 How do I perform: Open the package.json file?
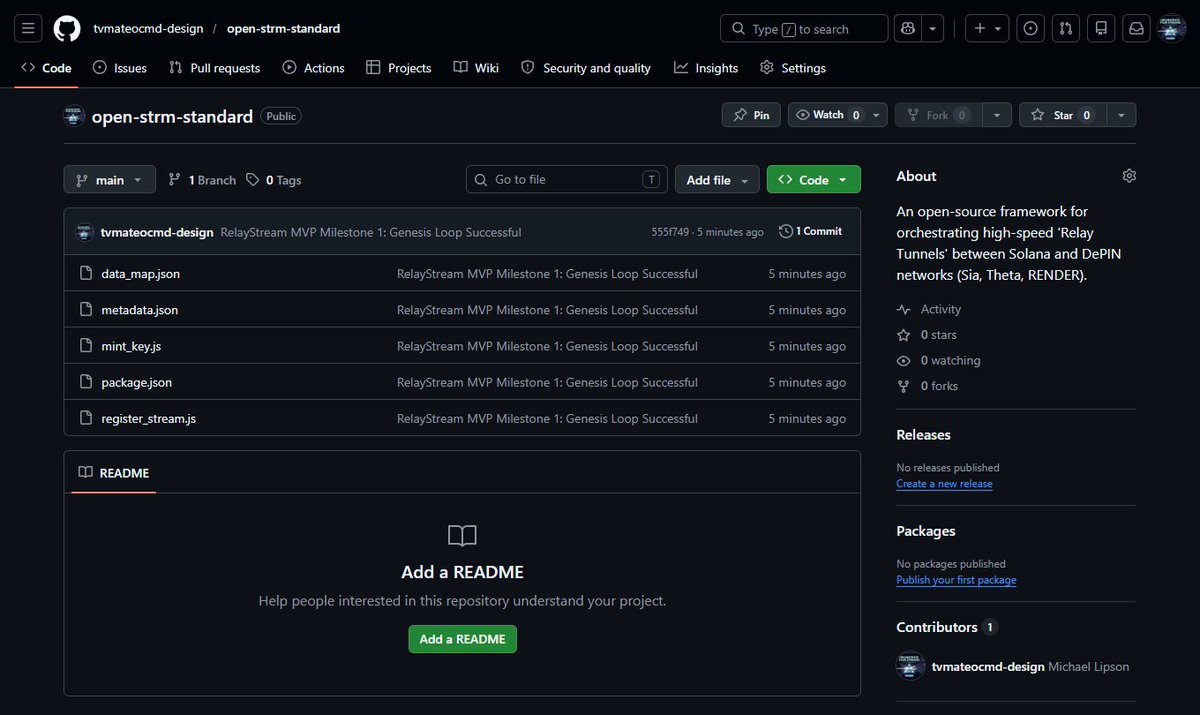coord(137,382)
